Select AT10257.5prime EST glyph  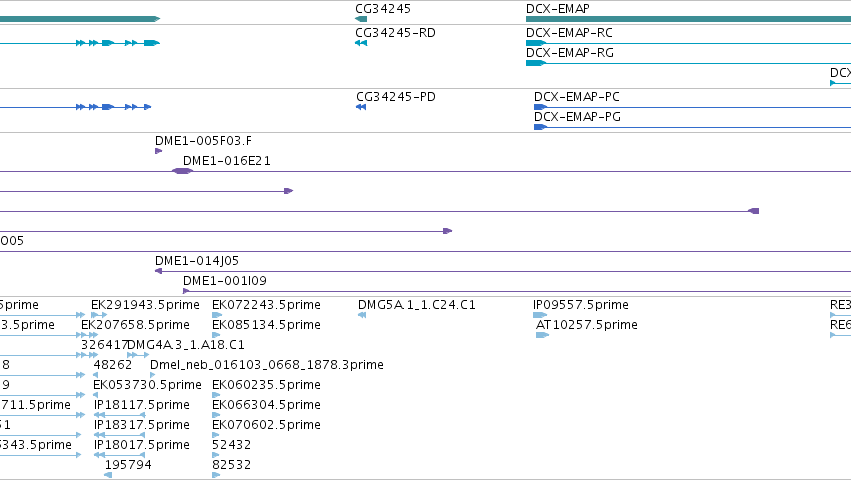pyautogui.click(x=543, y=335)
